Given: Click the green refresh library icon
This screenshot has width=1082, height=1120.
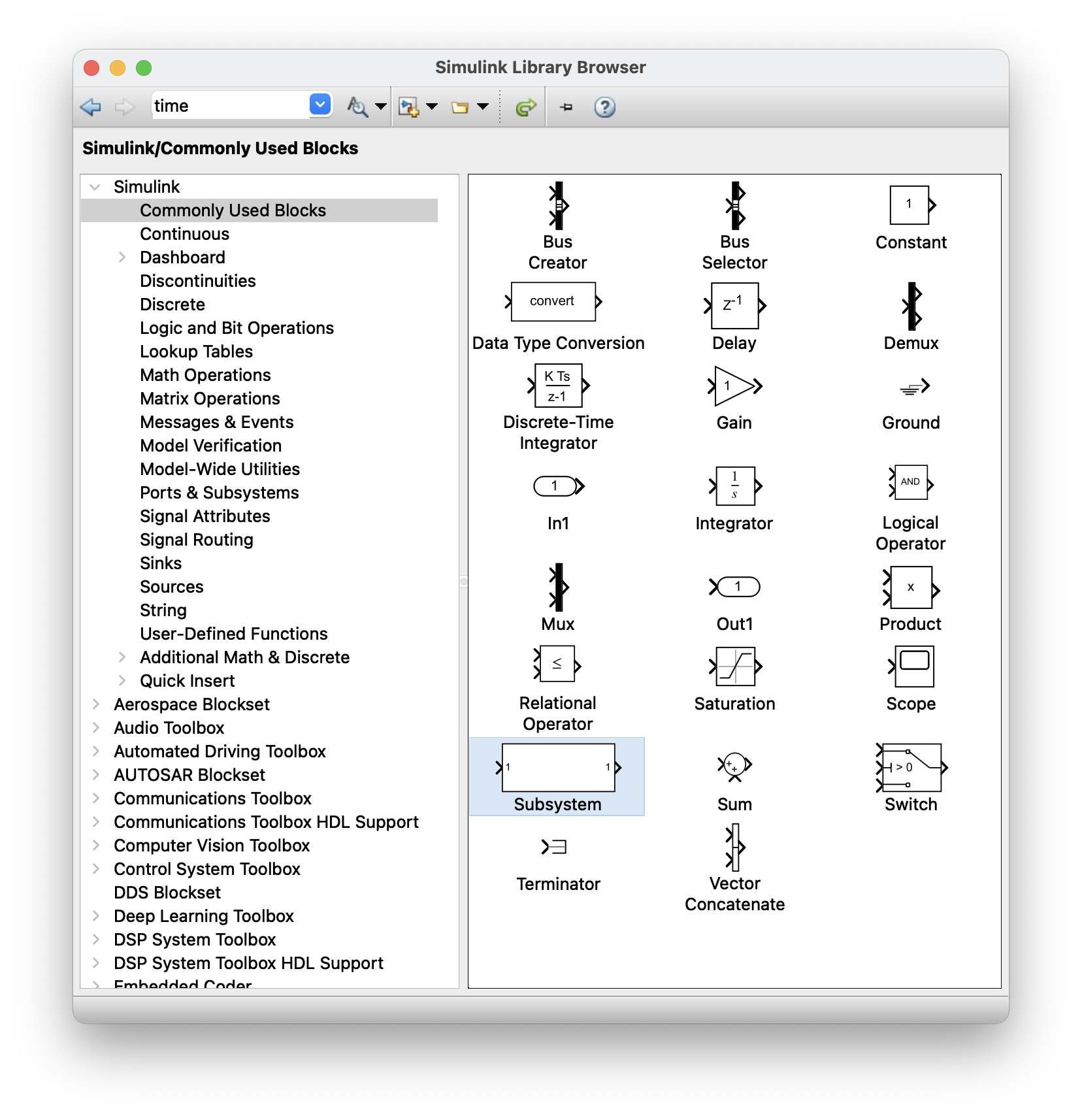Looking at the screenshot, I should (526, 107).
